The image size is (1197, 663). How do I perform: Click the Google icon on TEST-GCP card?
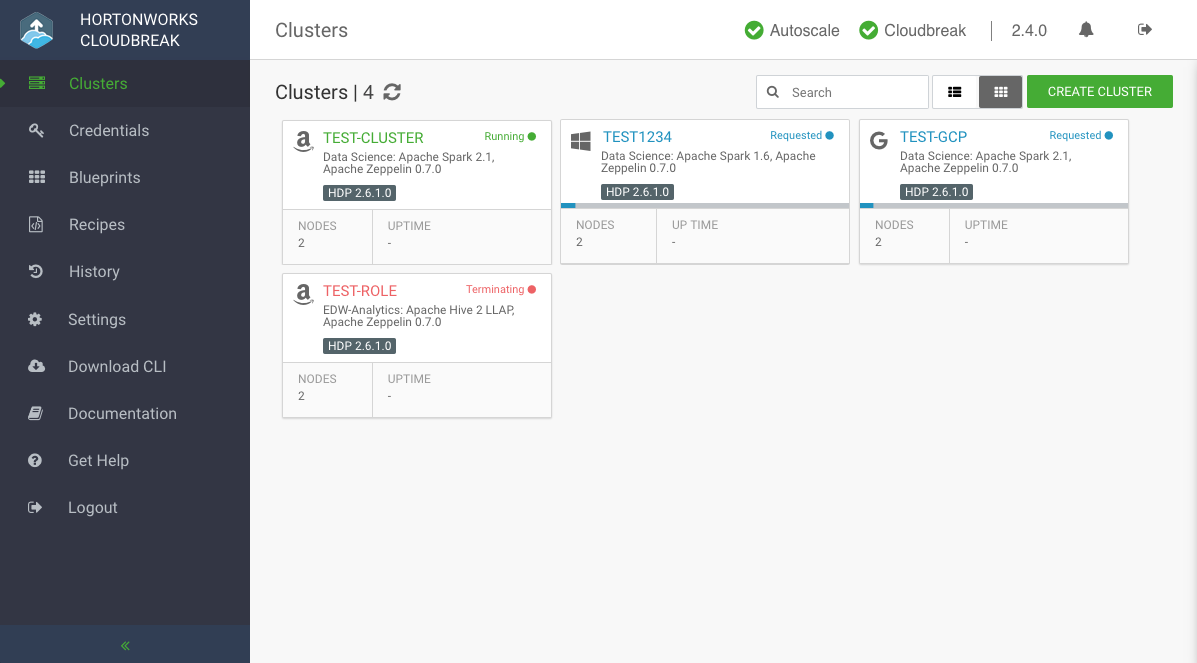tap(879, 141)
